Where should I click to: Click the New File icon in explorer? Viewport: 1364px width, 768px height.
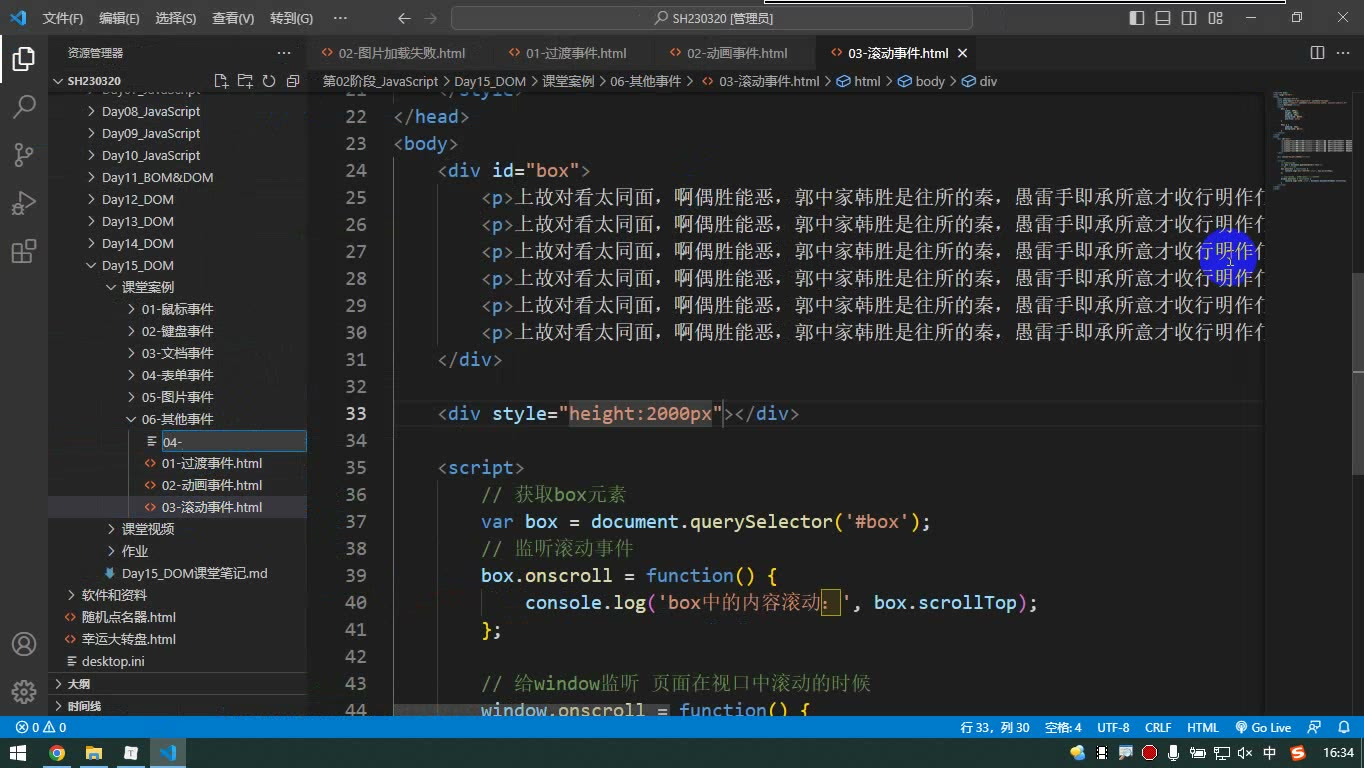click(x=221, y=81)
